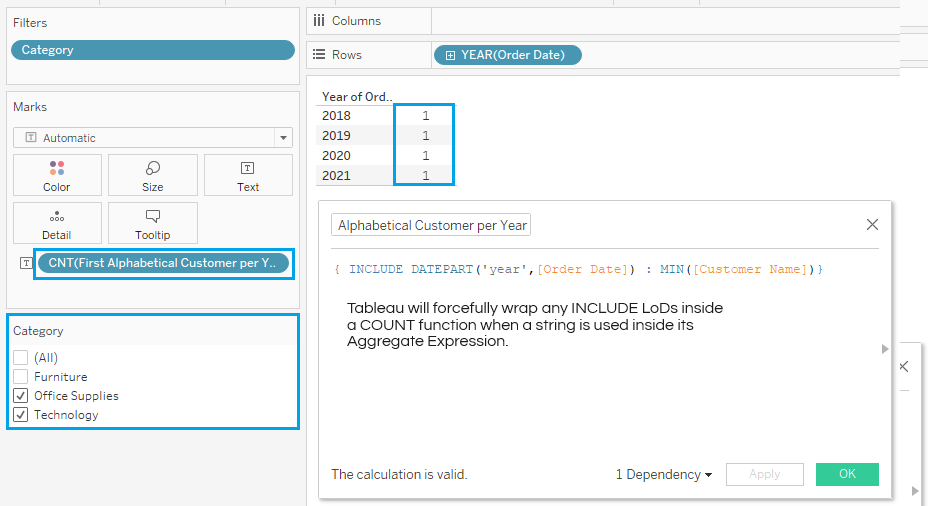Click the Rows shelf icon

point(319,54)
